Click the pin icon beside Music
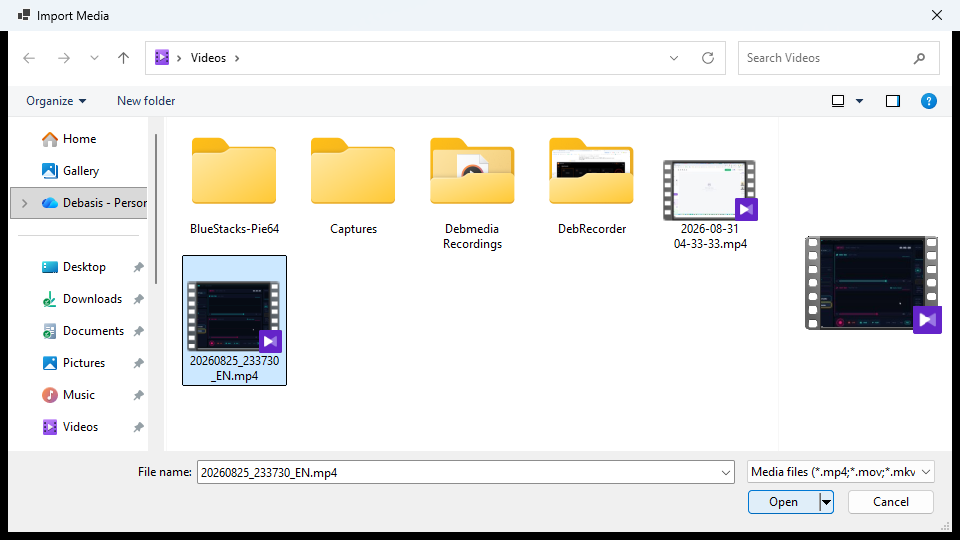Image resolution: width=960 pixels, height=540 pixels. [x=138, y=395]
